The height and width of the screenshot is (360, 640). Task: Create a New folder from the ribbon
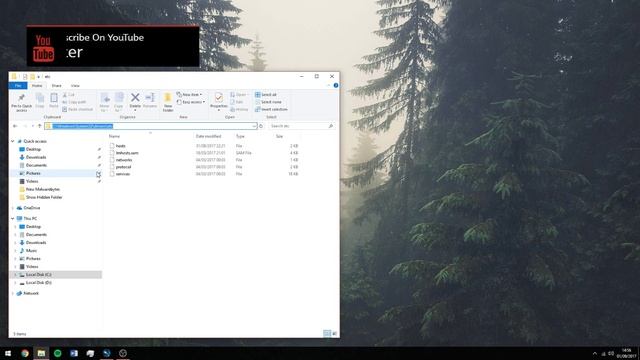click(168, 102)
